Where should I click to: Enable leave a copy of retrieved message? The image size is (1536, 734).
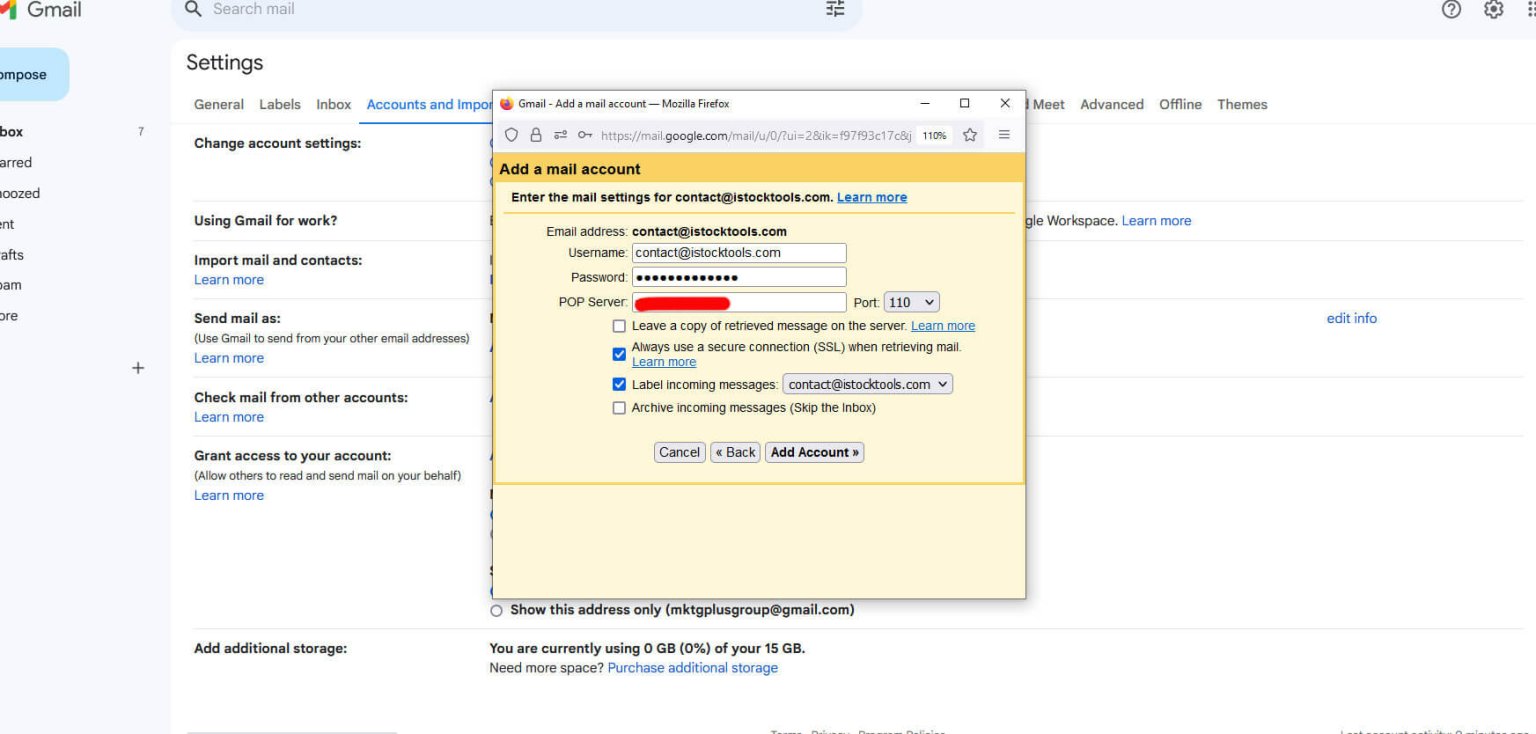point(619,326)
